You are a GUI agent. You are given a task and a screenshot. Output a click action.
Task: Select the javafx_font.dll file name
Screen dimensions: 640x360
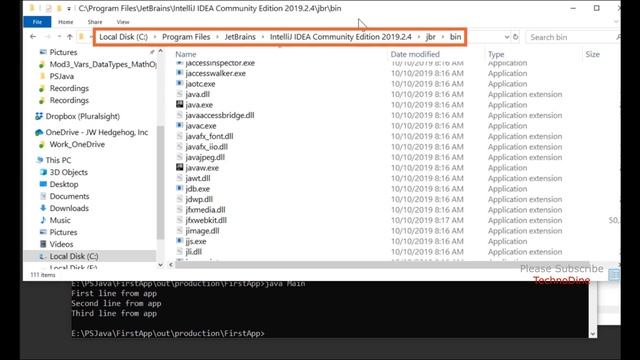coord(209,136)
